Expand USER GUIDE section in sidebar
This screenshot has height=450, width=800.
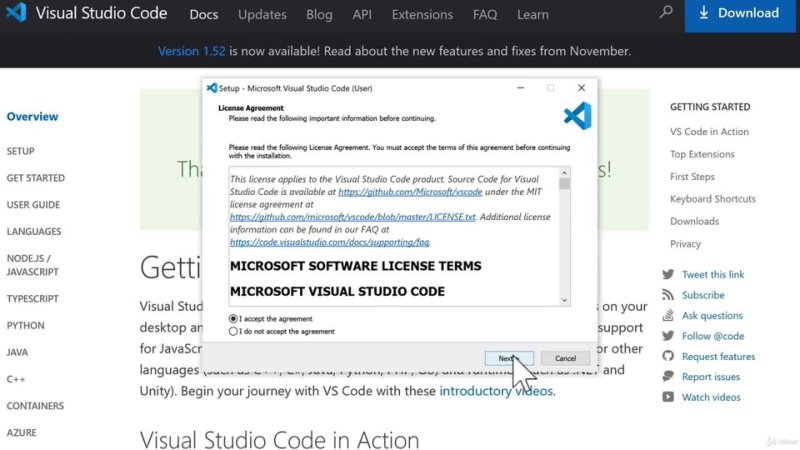(33, 205)
